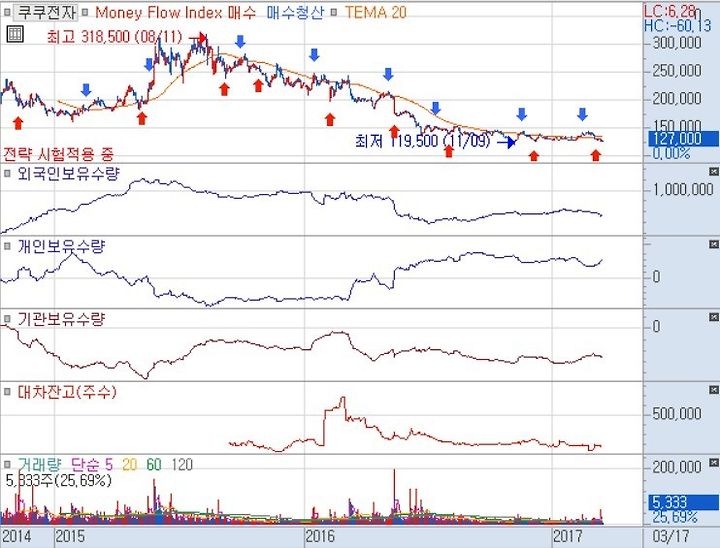The height and width of the screenshot is (548, 720).
Task: Toggle the 대차잔고(주수) indicator marker
Action: click(7, 391)
